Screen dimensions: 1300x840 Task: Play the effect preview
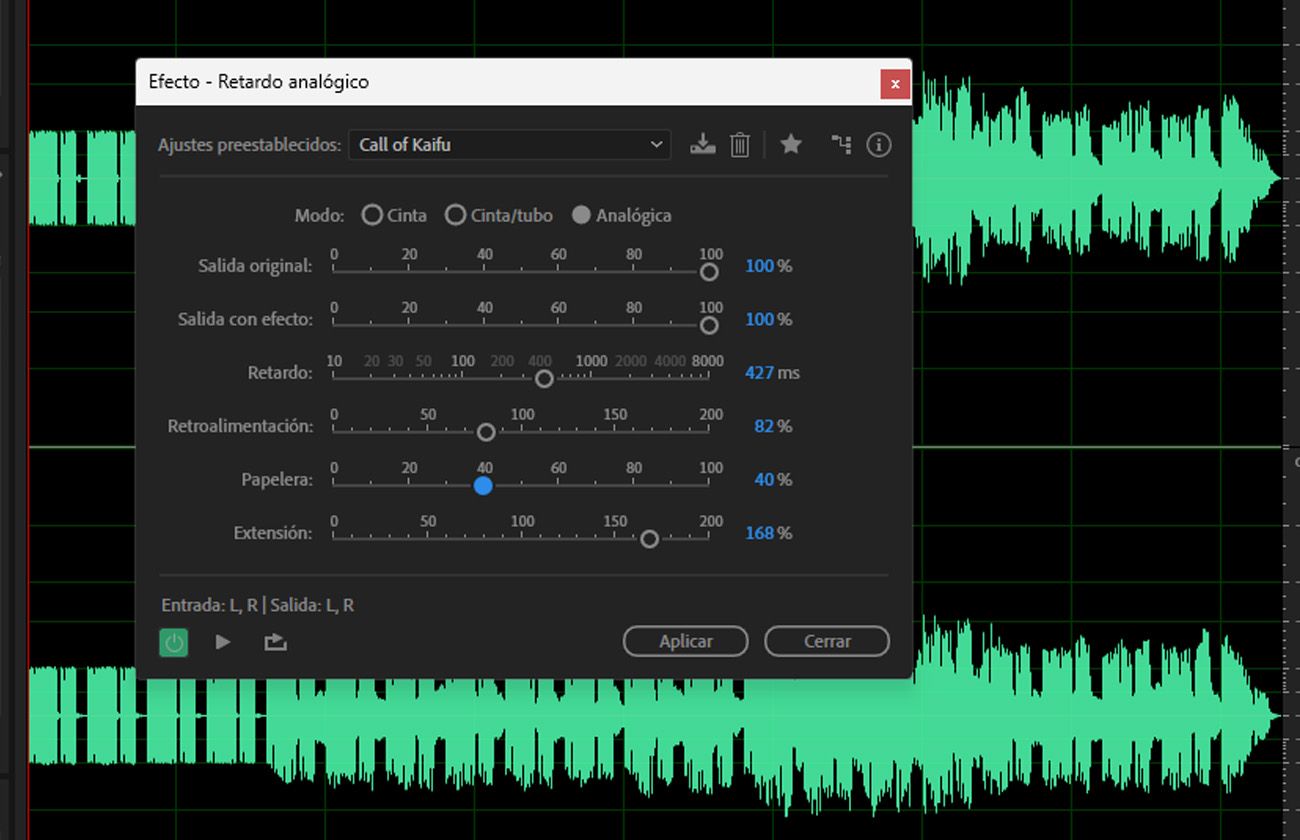223,642
